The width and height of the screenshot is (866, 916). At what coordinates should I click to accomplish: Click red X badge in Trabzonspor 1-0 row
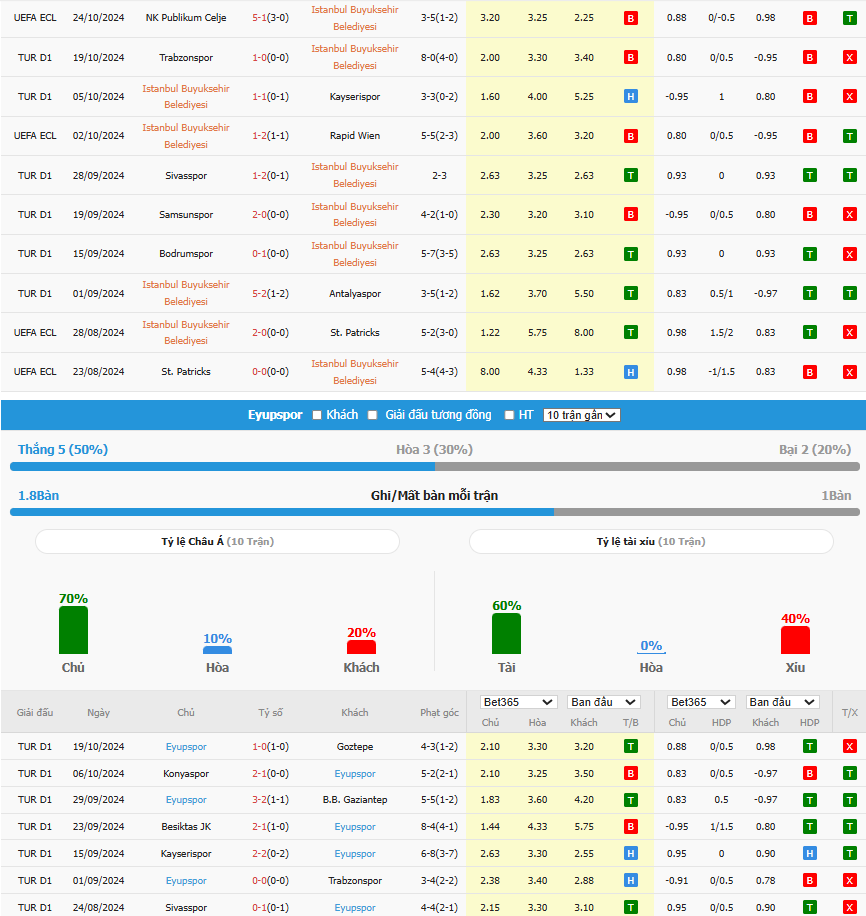[x=850, y=57]
